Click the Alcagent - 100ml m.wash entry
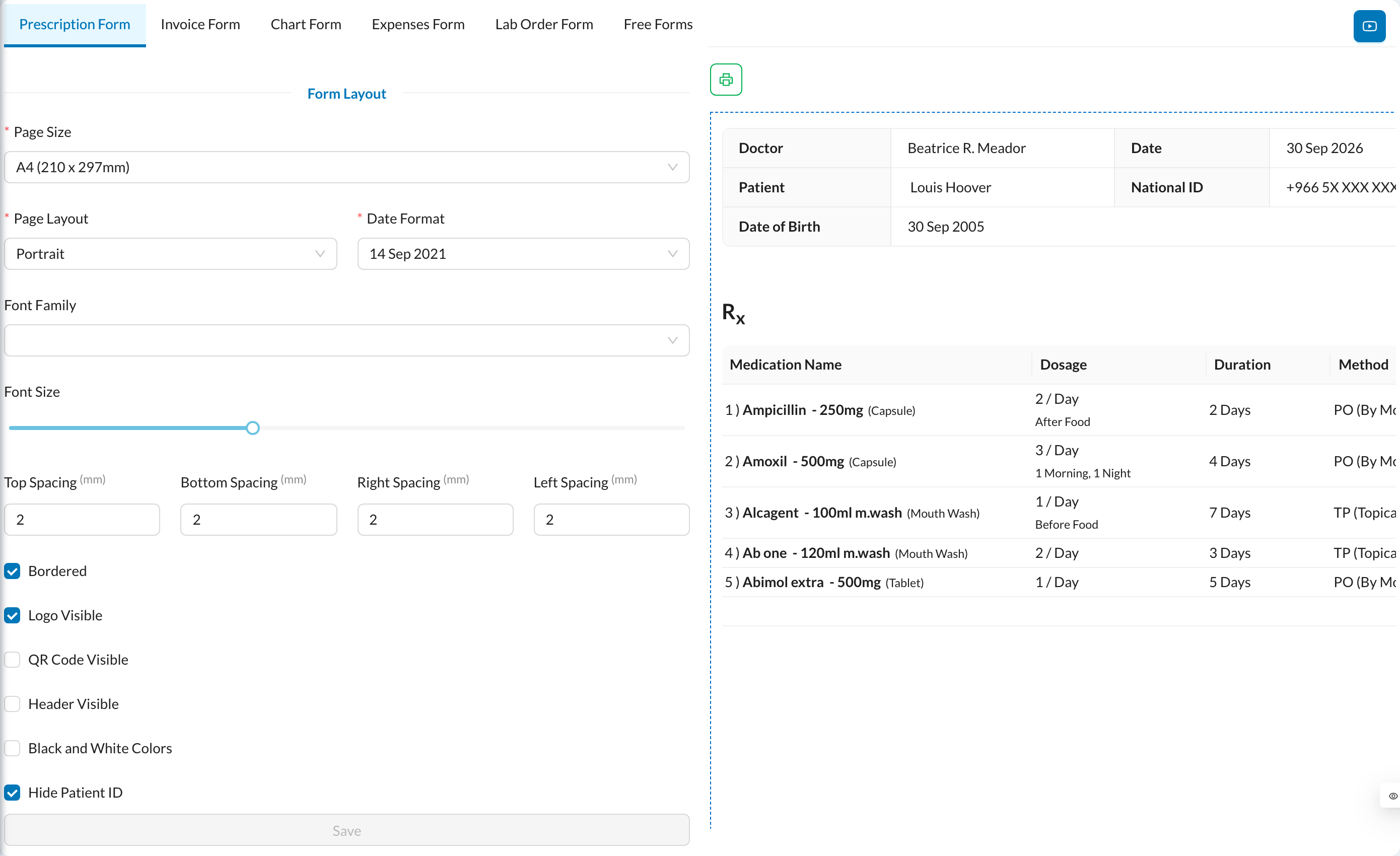Viewport: 1400px width, 856px height. point(821,513)
